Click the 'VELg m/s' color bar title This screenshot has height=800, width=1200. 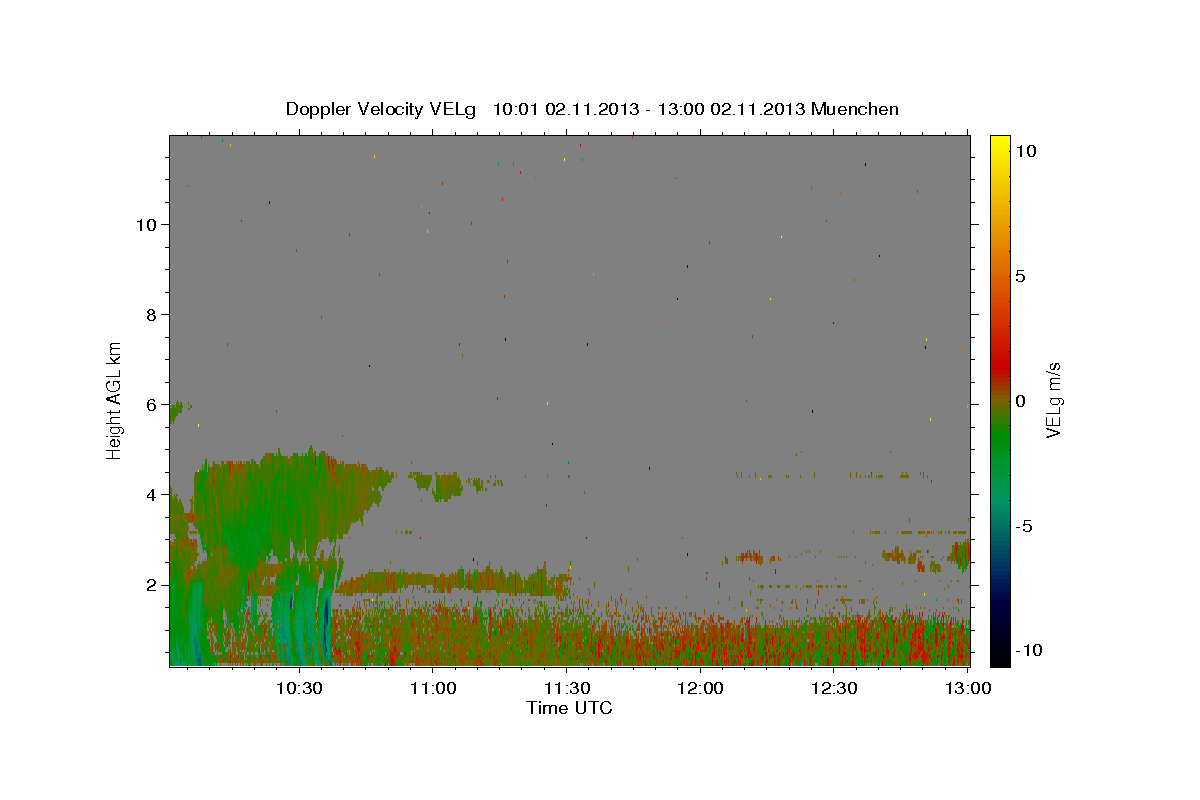pyautogui.click(x=1054, y=399)
